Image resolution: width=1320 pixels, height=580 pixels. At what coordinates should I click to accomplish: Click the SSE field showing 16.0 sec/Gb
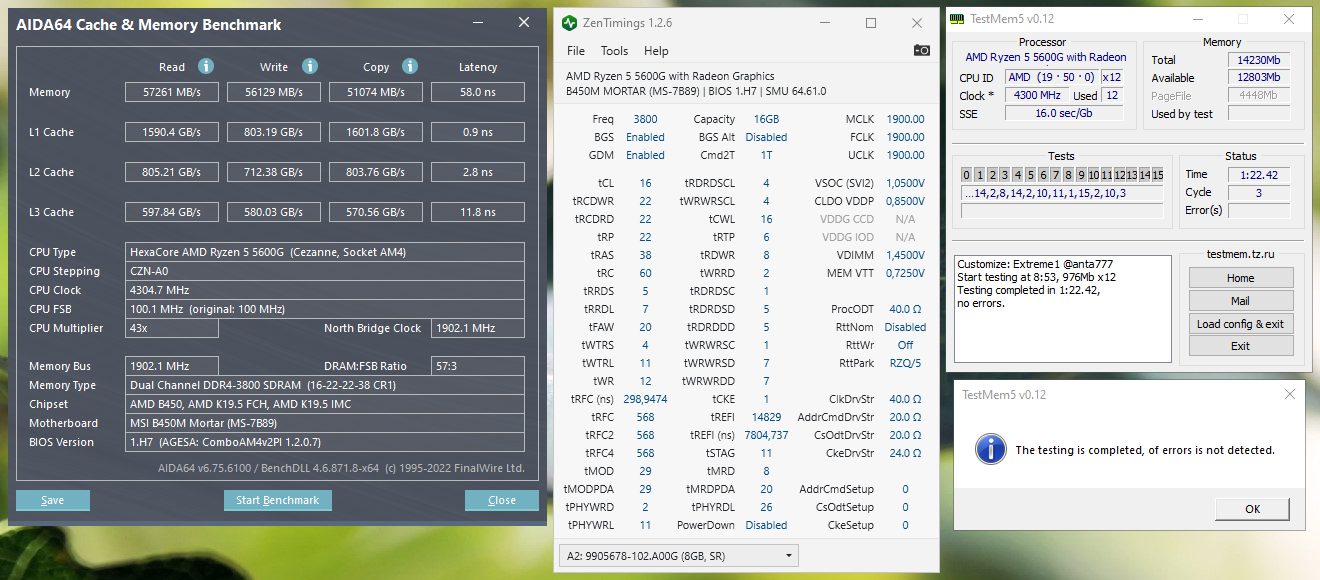(1063, 113)
